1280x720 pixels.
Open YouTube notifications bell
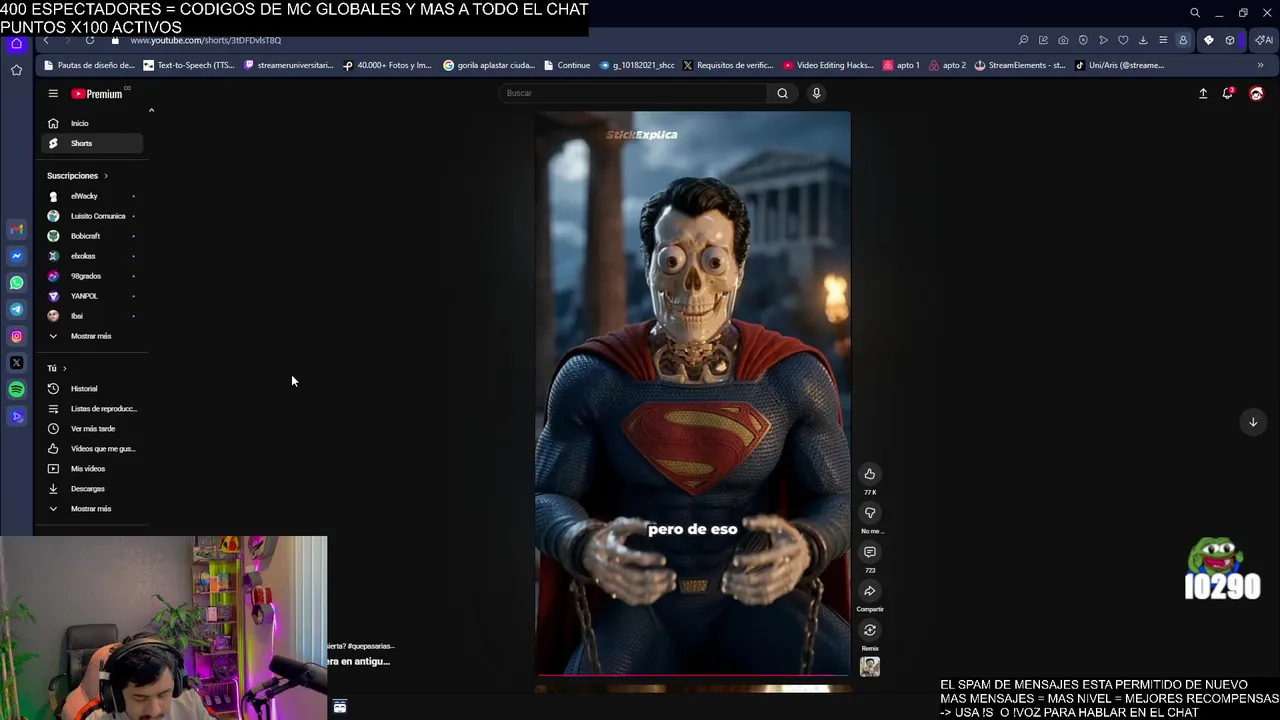[1228, 93]
